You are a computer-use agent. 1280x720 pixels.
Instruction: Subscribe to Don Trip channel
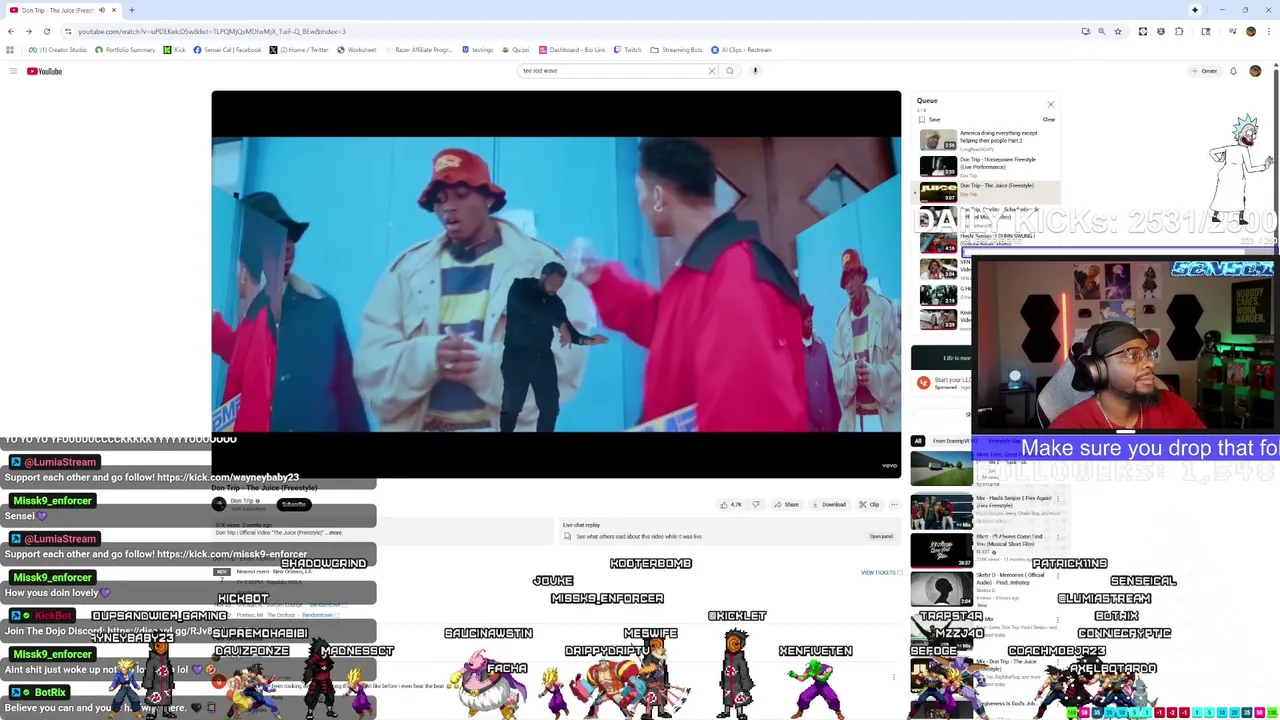[x=293, y=504]
